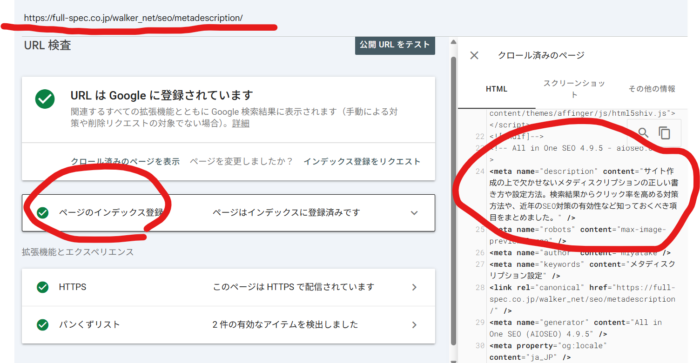The image size is (700, 363).
Task: Click the 公開 URL をテスト button
Action: click(395, 45)
